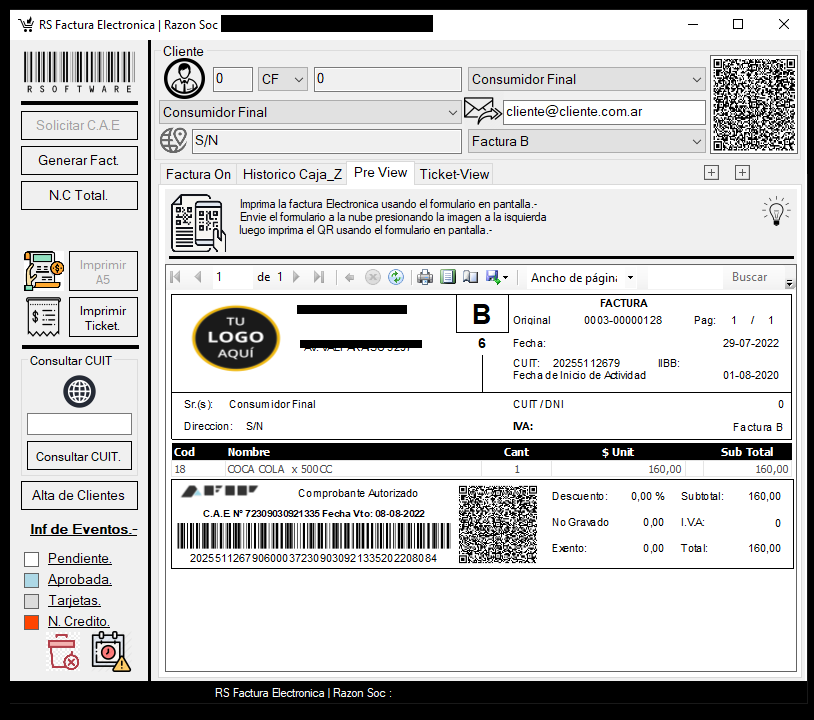
Task: Switch to the Historico Caja_Z tab
Action: tap(292, 174)
